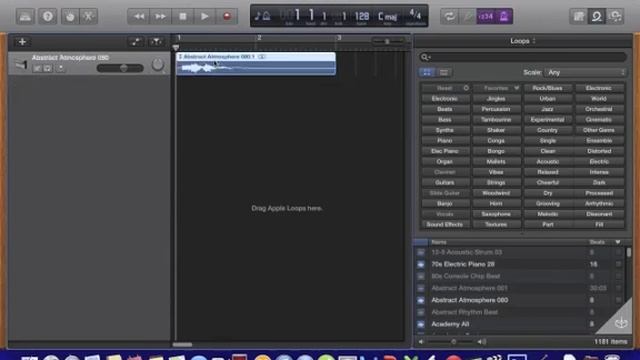This screenshot has width=640, height=360.
Task: Toggle Cycle mode button
Action: pyautogui.click(x=449, y=16)
